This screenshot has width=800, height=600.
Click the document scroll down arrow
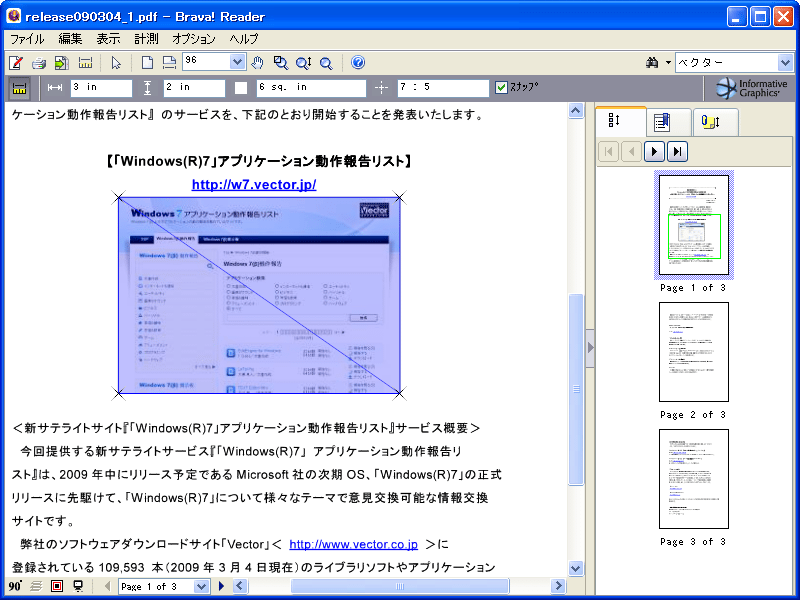point(577,568)
